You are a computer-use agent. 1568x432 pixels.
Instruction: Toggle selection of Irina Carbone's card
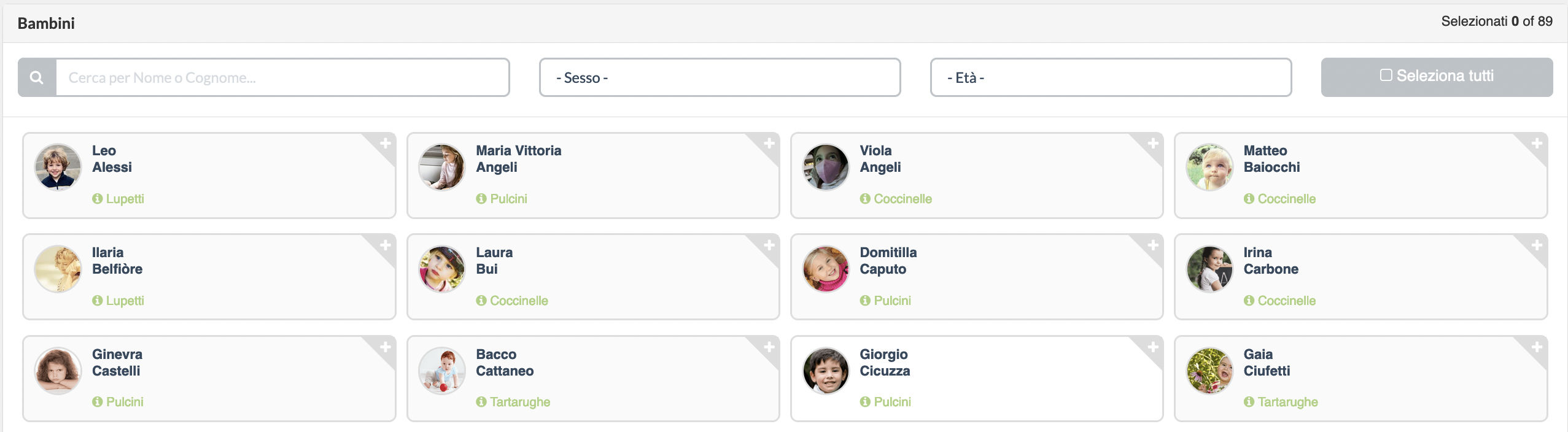1360,277
